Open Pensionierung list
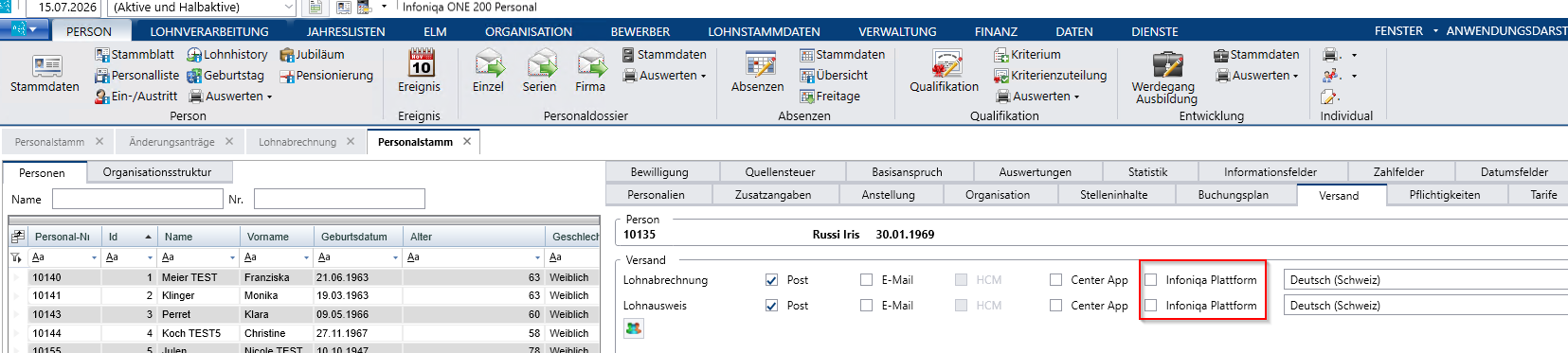Viewport: 1568px width, 353px height. pyautogui.click(x=327, y=76)
